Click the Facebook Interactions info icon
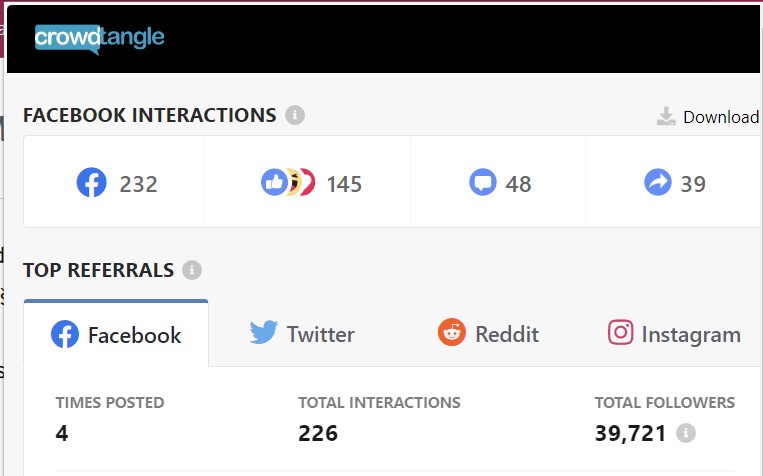Viewport: 763px width, 476px height. point(295,115)
